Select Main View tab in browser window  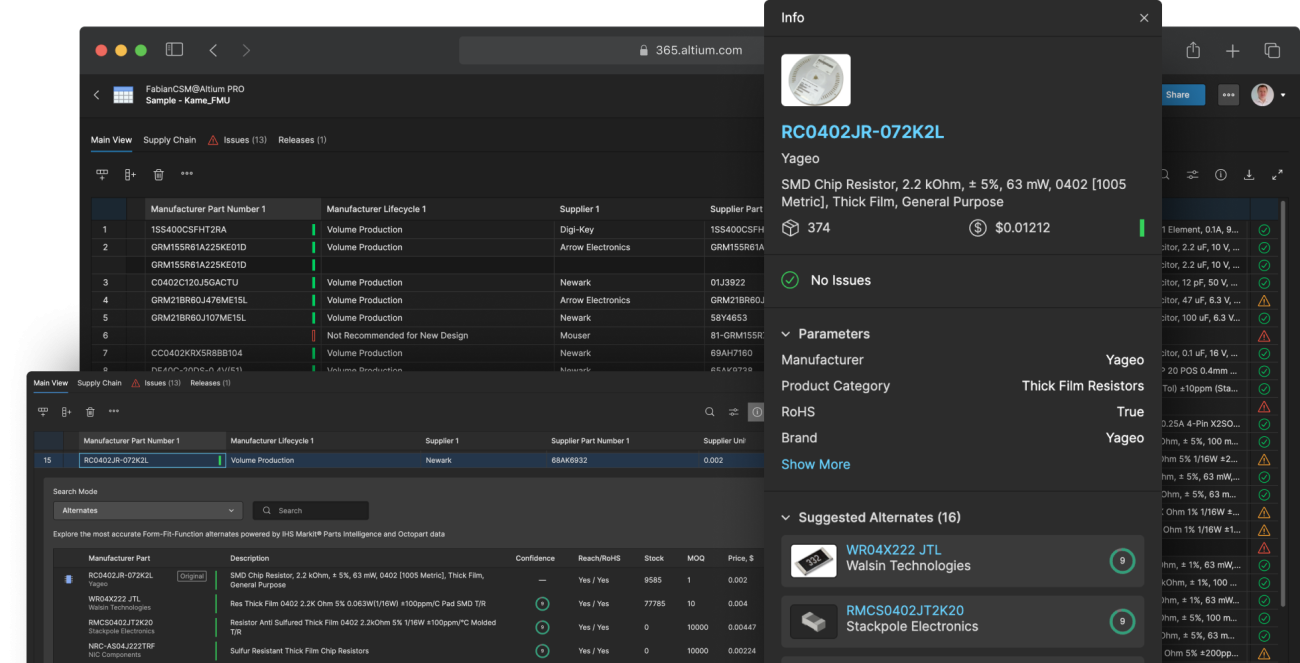click(111, 140)
